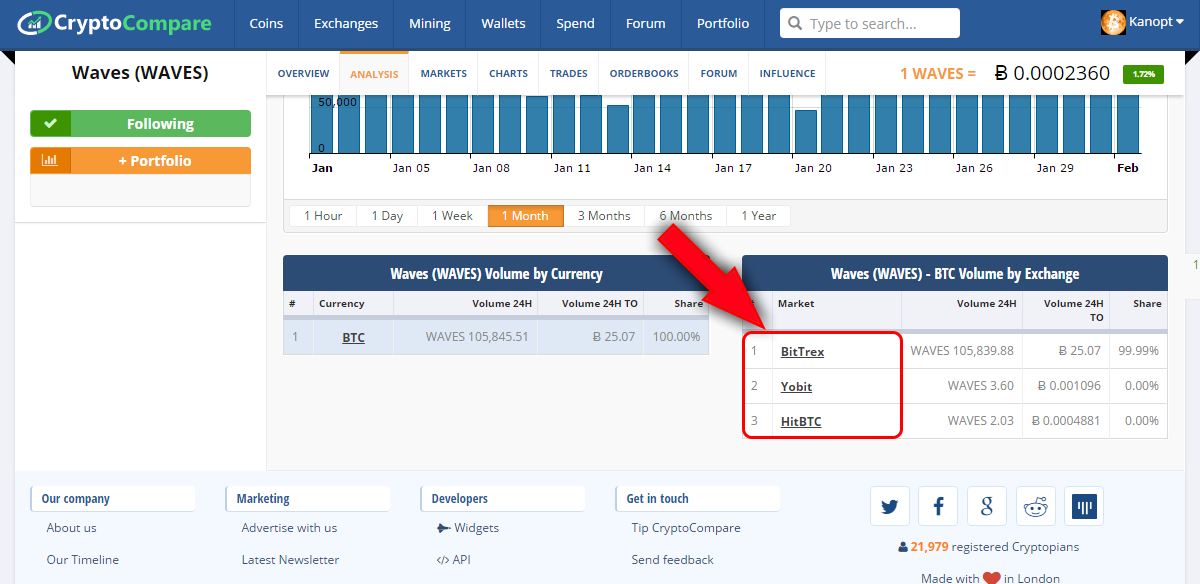Screen dimensions: 1200x584
Task: Click the code brackets icon beside API
Action: (443, 560)
